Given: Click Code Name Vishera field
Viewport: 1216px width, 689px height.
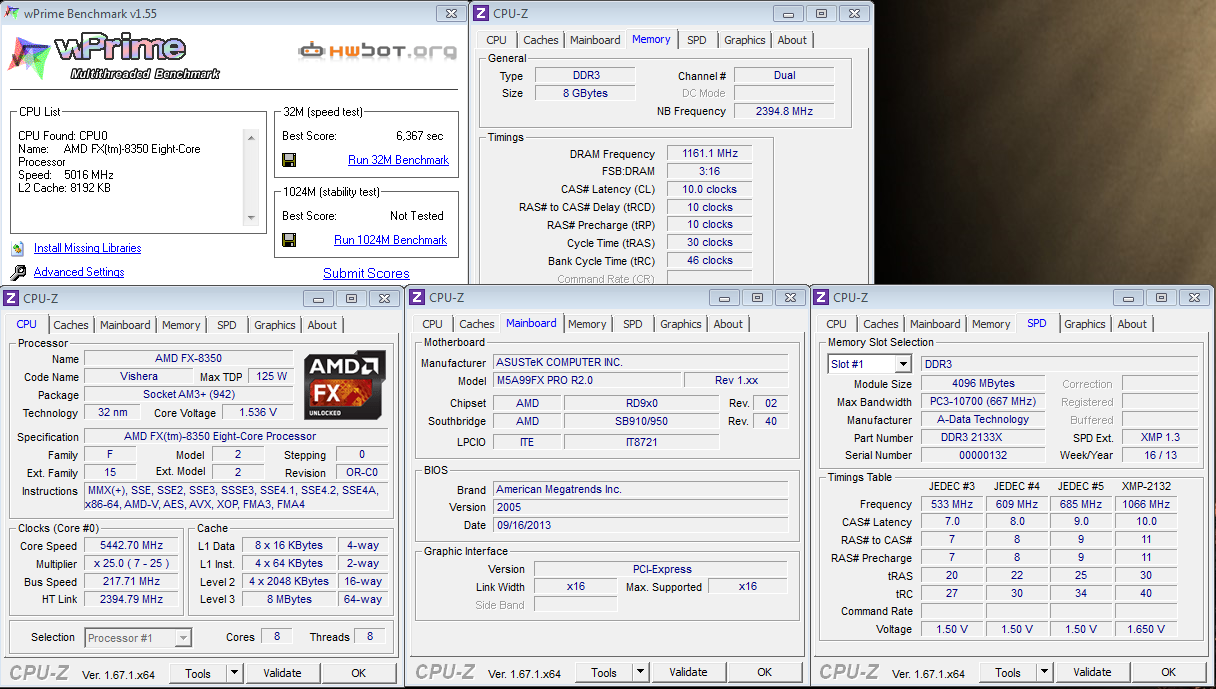Looking at the screenshot, I should click(139, 376).
